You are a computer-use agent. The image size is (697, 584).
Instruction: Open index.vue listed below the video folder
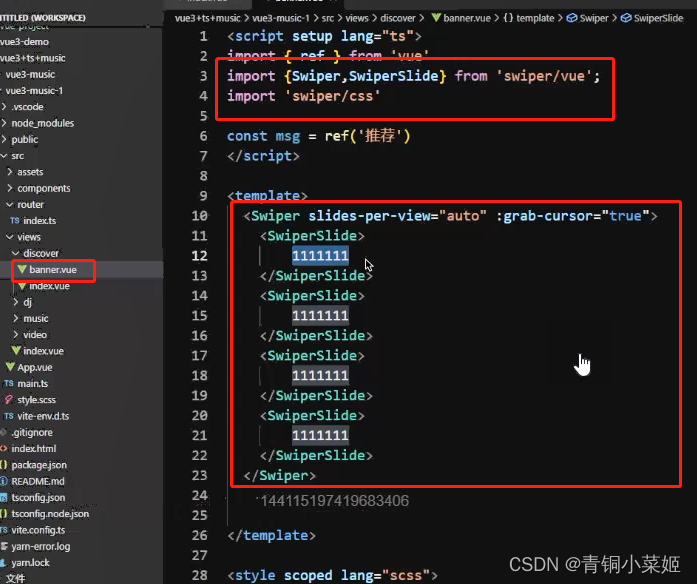point(44,351)
